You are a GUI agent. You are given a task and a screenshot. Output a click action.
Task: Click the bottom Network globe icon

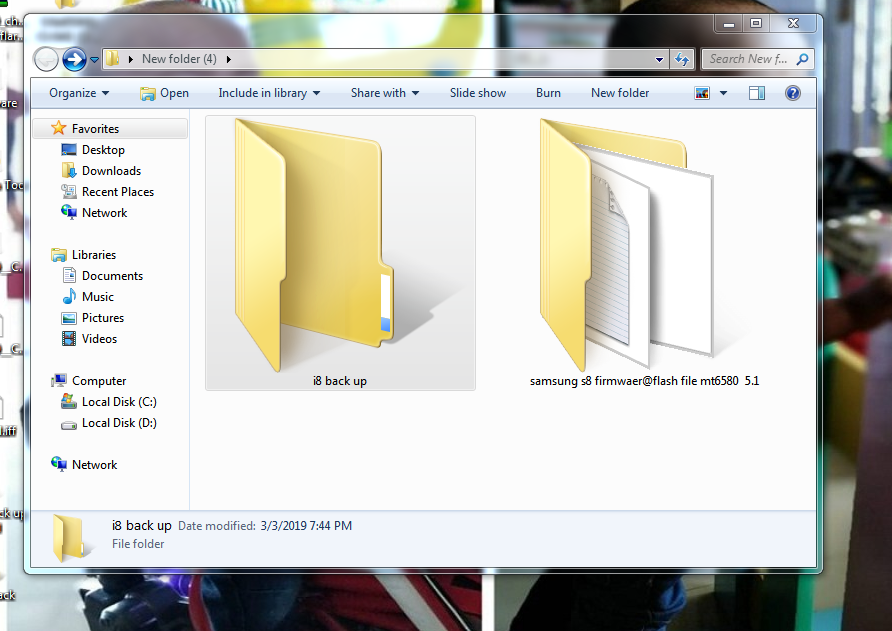[59, 464]
